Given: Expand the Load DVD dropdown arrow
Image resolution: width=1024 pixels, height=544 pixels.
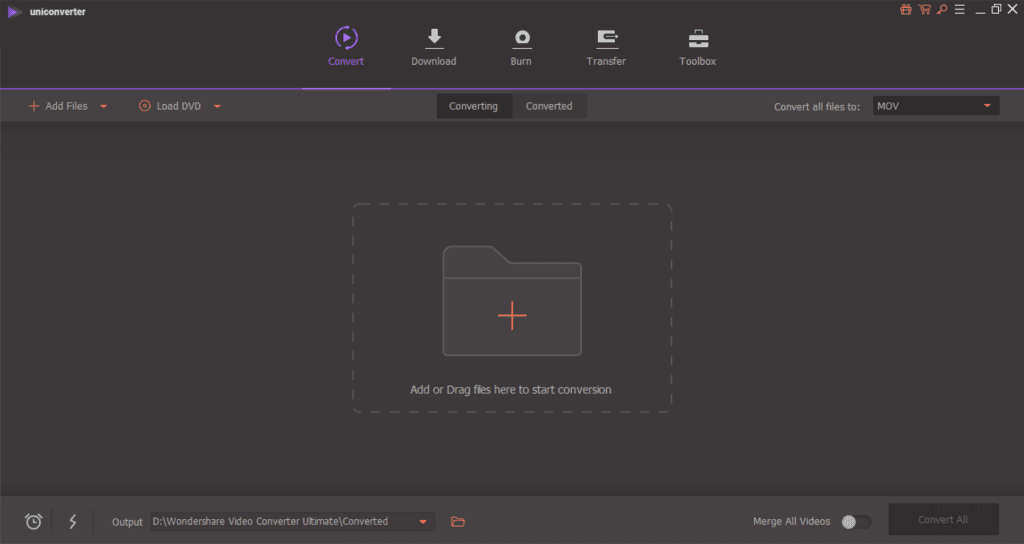Looking at the screenshot, I should tap(217, 106).
